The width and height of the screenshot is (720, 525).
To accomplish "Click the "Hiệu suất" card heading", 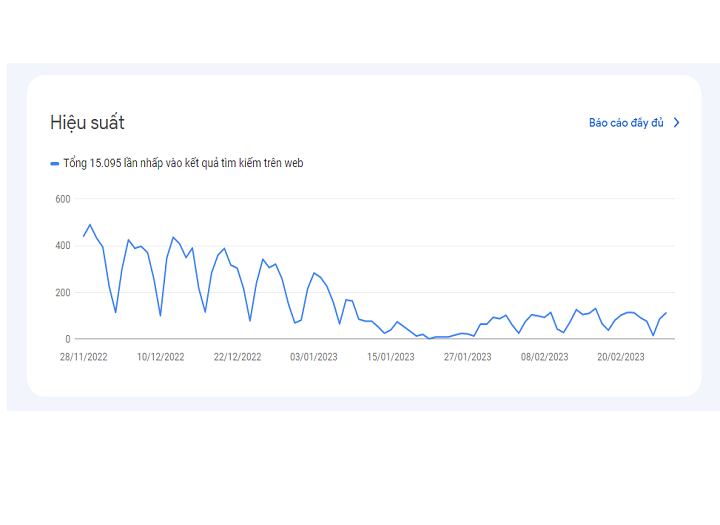I will [87, 123].
